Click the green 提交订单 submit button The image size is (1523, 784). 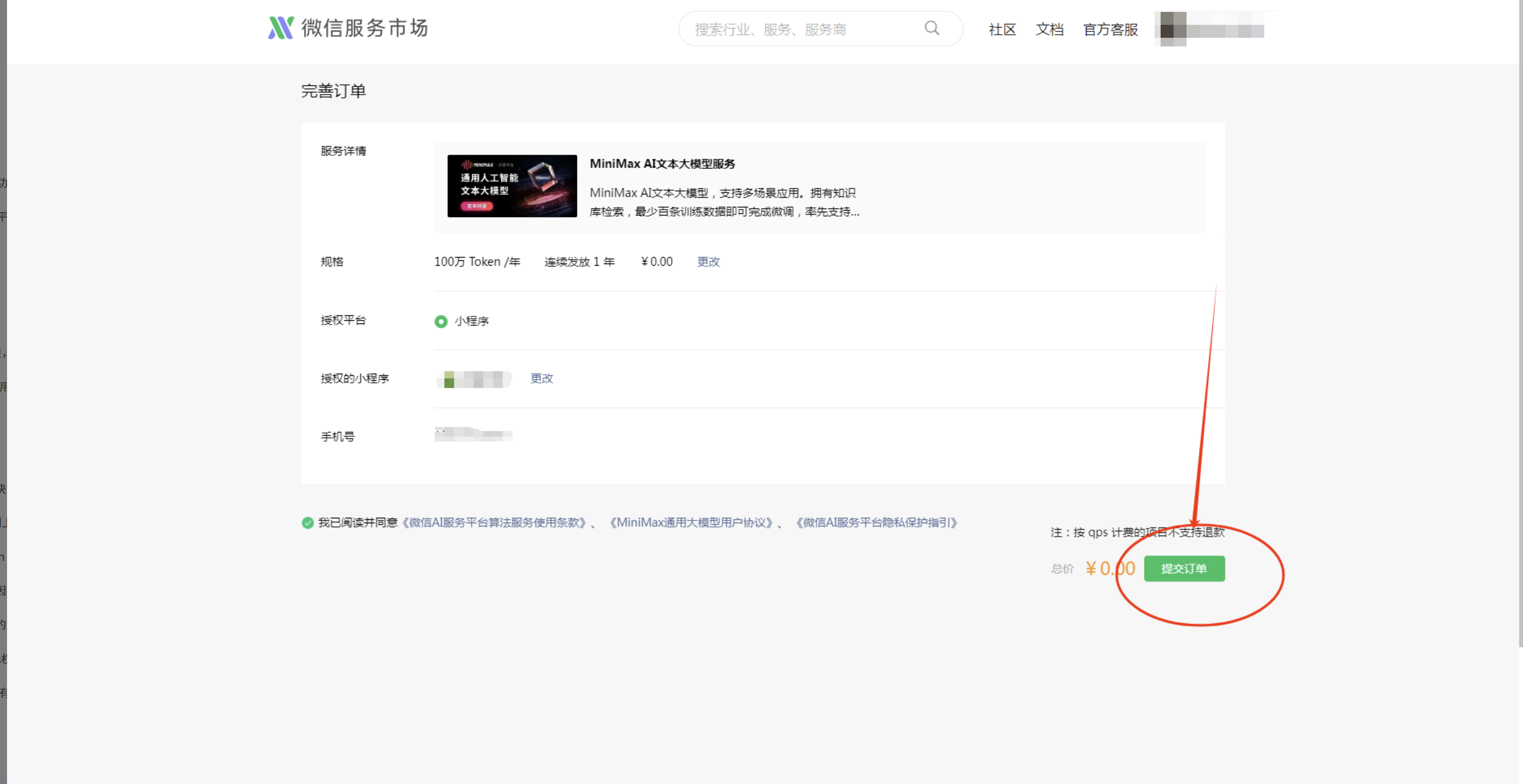[x=1184, y=568]
